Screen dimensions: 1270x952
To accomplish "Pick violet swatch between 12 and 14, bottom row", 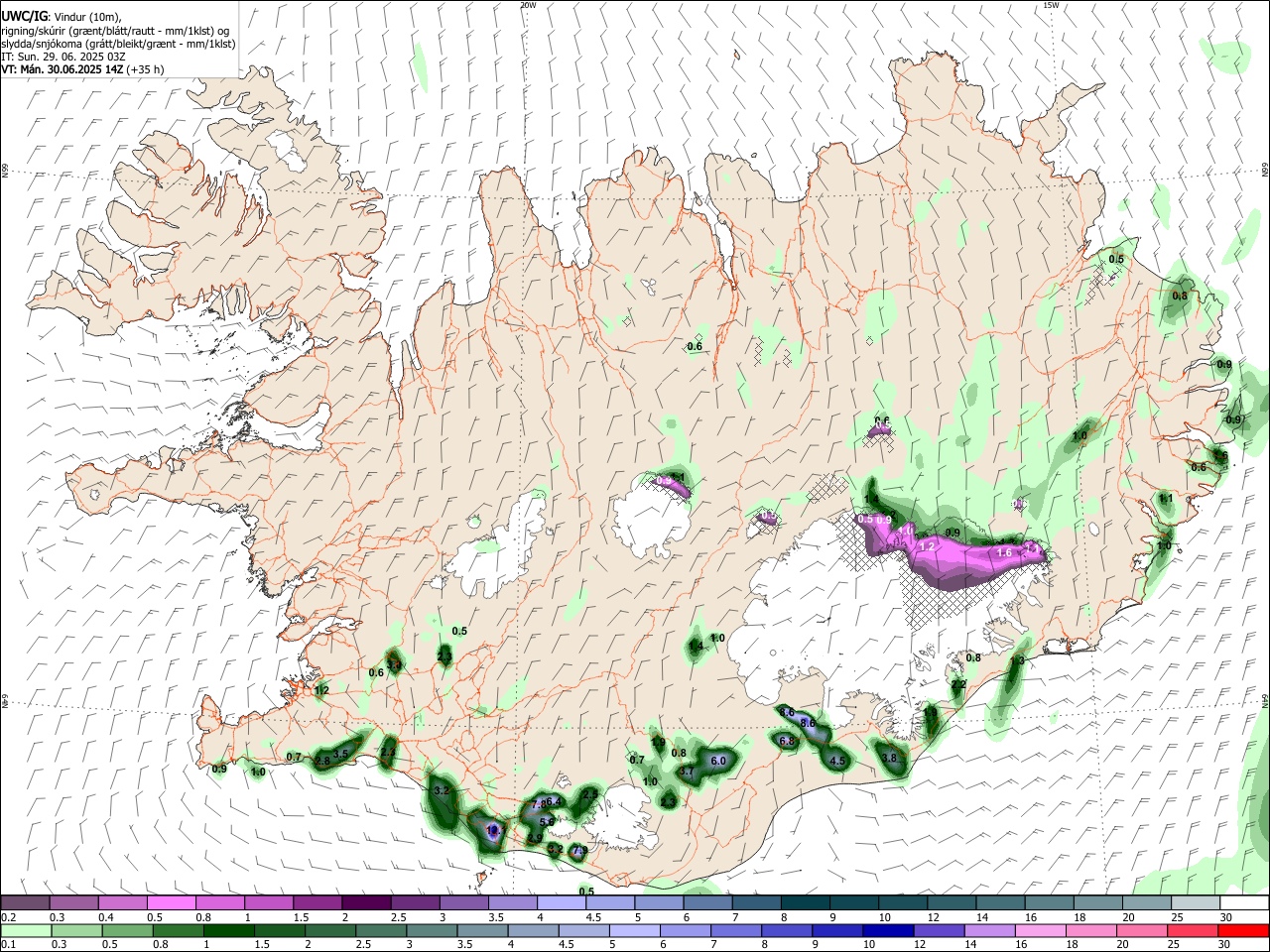I will 939,930.
